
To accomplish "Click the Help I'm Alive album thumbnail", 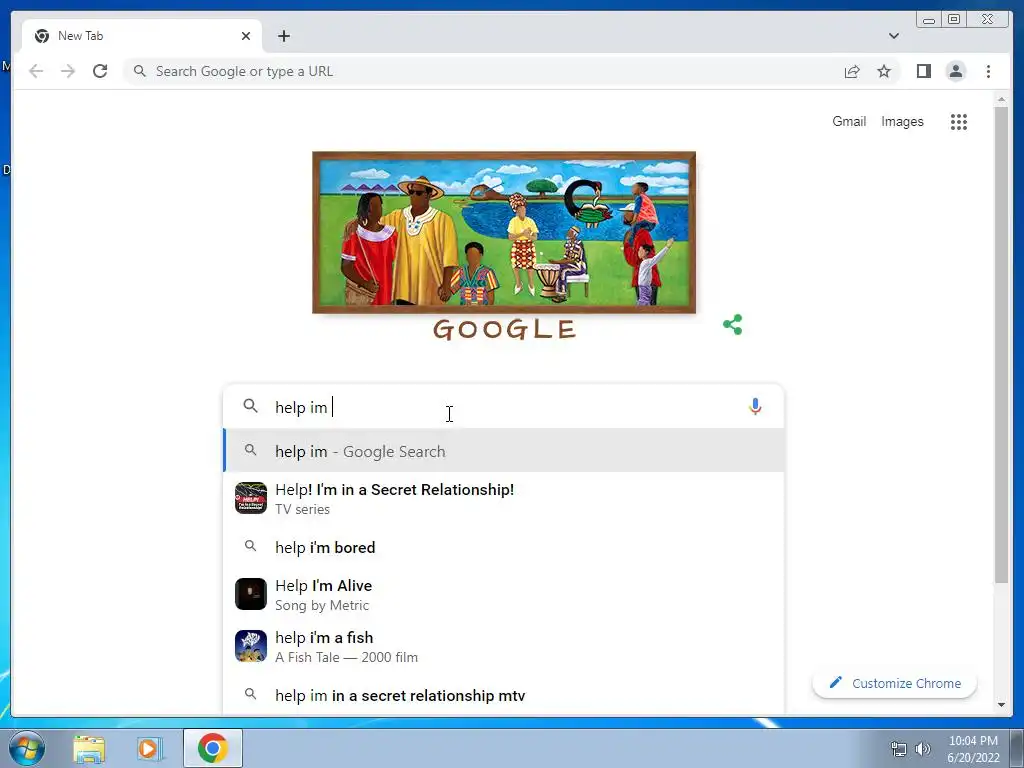I will pyautogui.click(x=251, y=594).
